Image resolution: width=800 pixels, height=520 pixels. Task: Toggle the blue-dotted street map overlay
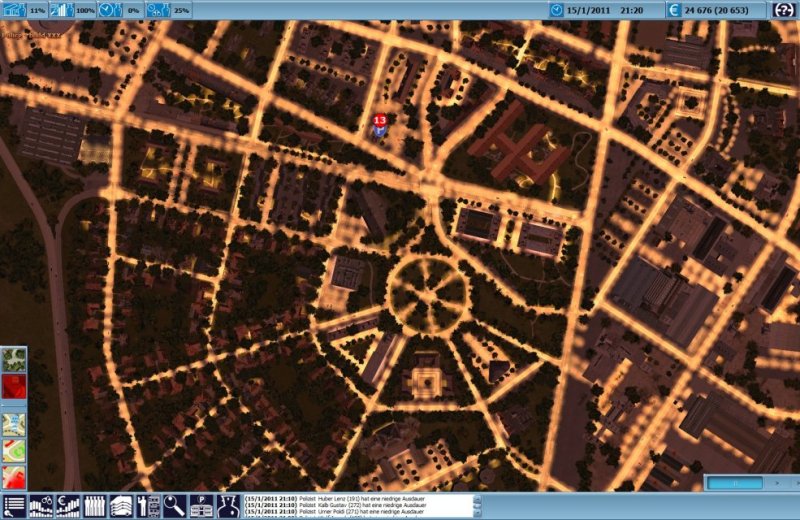pyautogui.click(x=14, y=424)
